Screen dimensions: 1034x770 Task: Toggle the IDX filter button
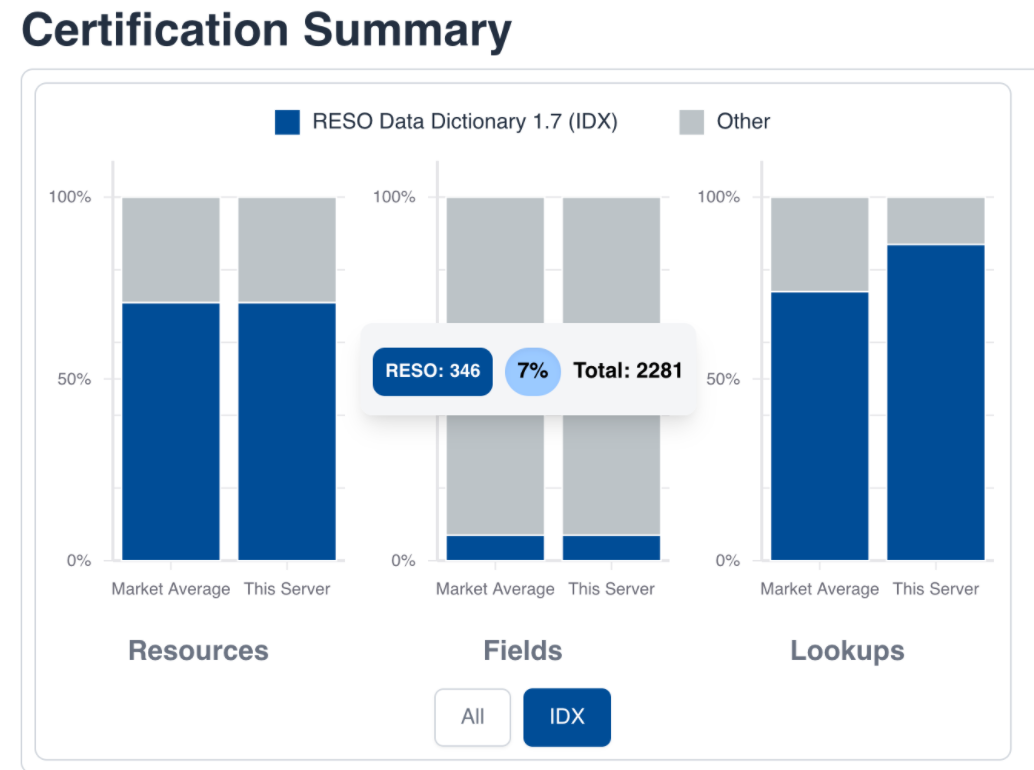[566, 717]
